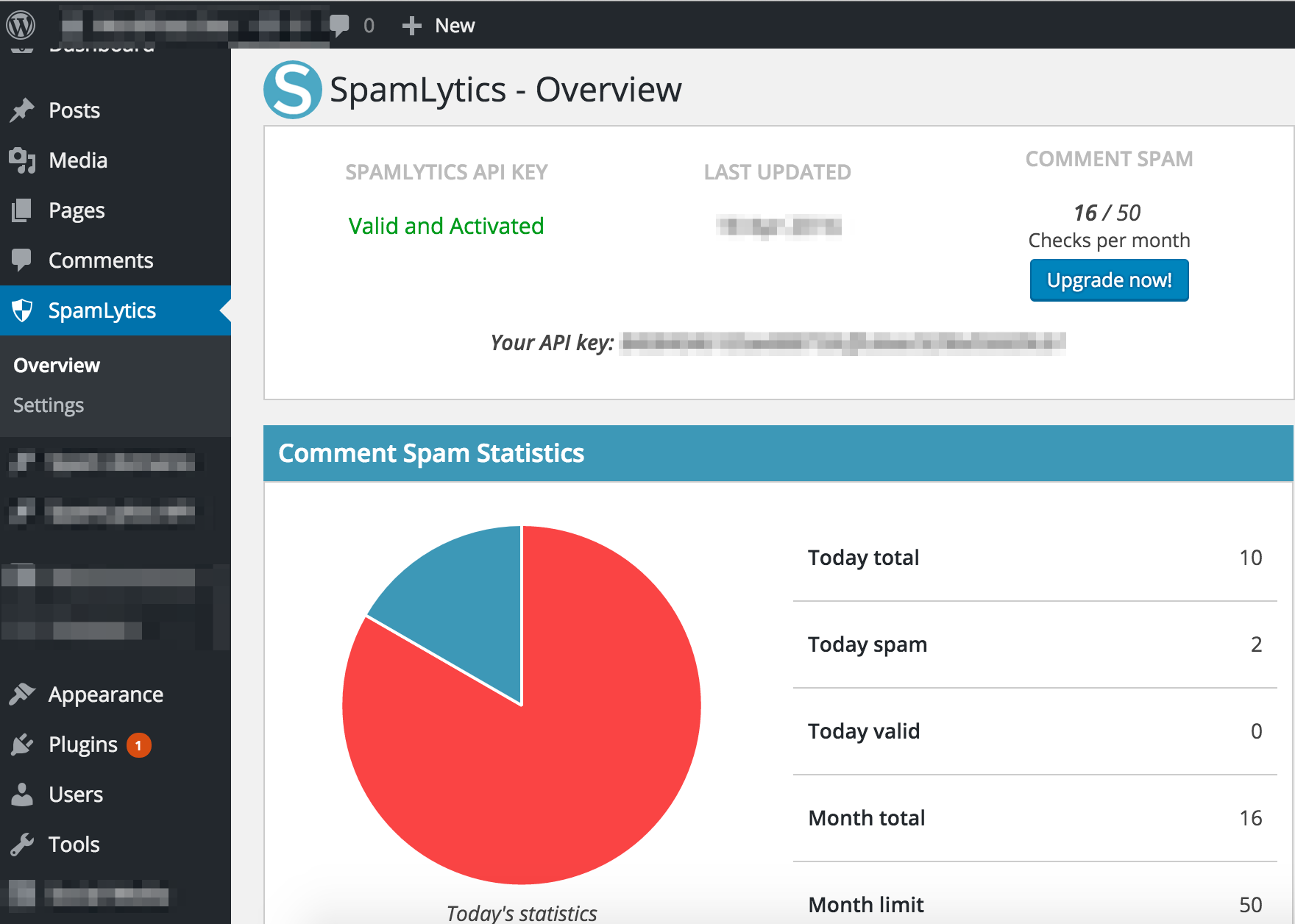Click the Today total value 10
The height and width of the screenshot is (924, 1295).
(x=1251, y=558)
